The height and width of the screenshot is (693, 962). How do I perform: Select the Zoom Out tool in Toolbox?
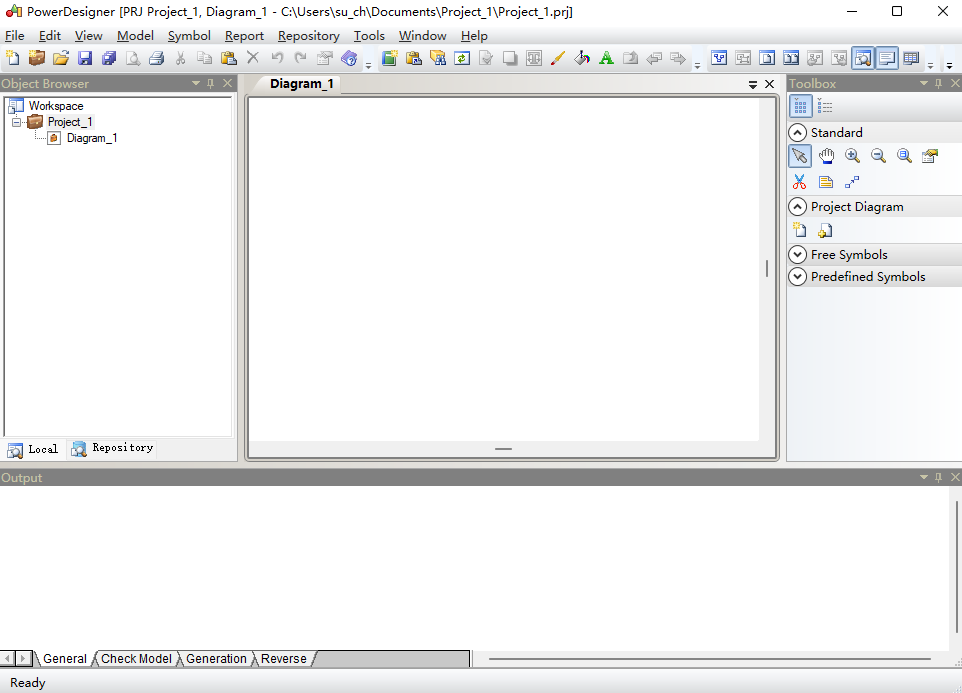click(x=878, y=156)
